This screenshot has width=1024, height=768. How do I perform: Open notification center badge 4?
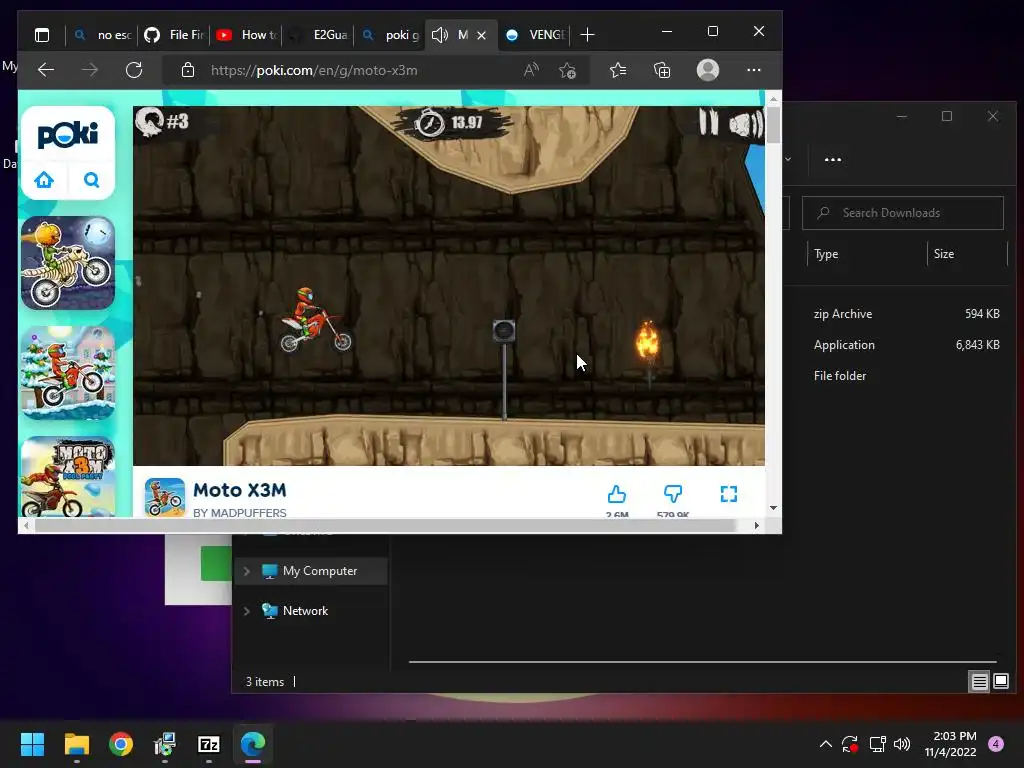tap(996, 744)
